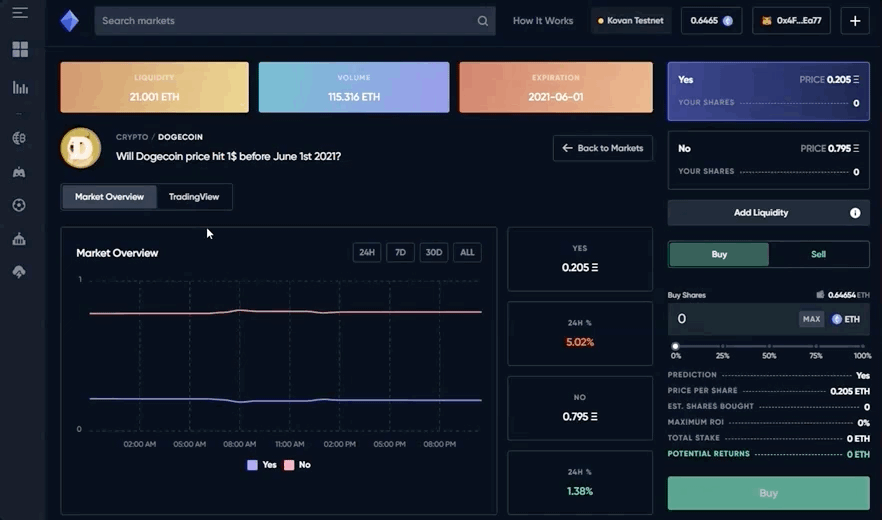Select the 7D chart range
Screen dimensions: 882x520
400,252
